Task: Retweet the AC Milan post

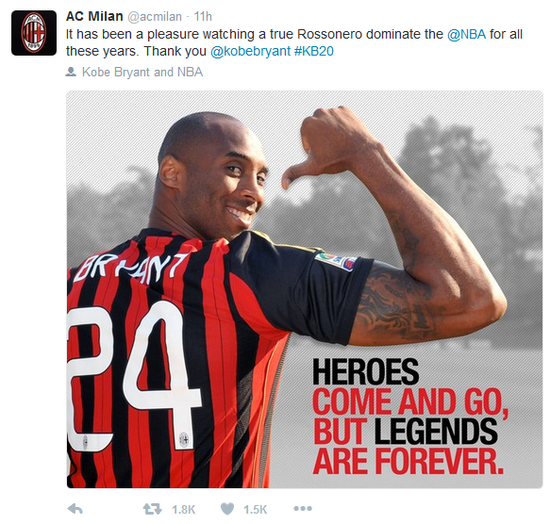Action: pos(152,509)
